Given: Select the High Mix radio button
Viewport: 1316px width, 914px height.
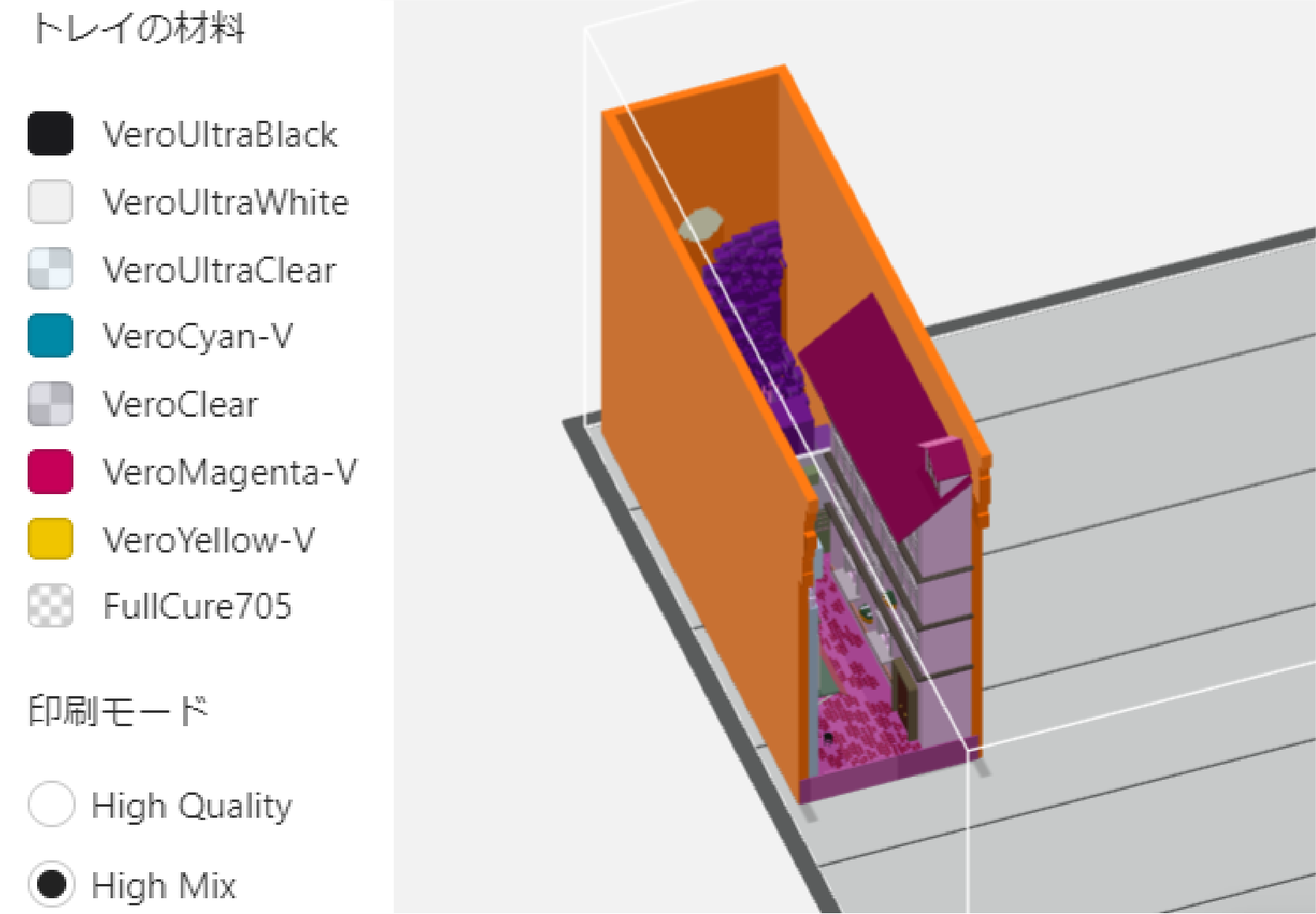Looking at the screenshot, I should (52, 883).
